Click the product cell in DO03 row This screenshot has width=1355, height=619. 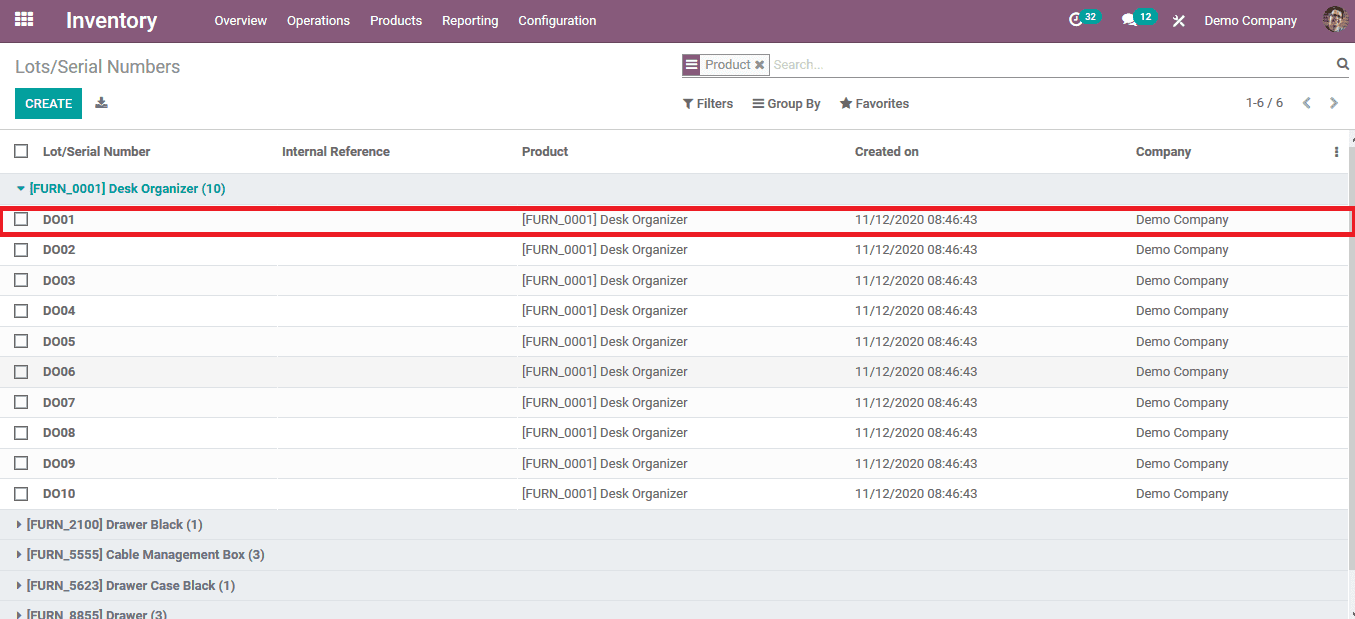tap(605, 280)
